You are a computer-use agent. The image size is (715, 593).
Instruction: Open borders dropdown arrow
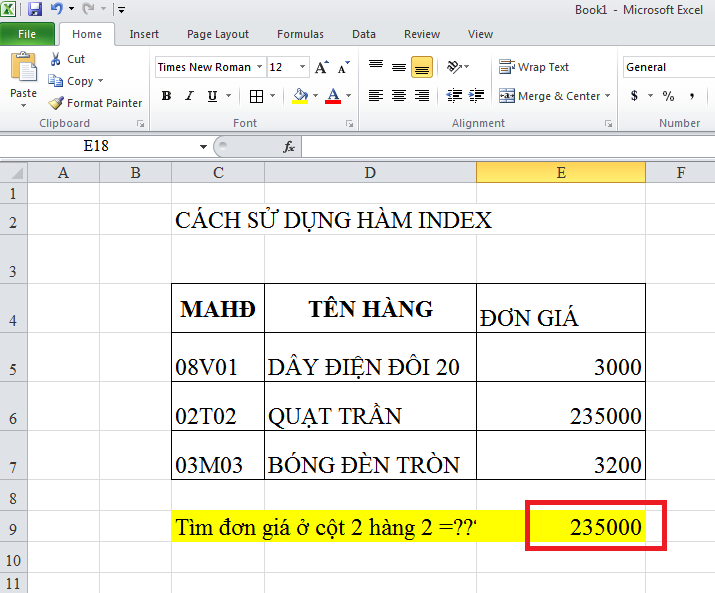272,96
